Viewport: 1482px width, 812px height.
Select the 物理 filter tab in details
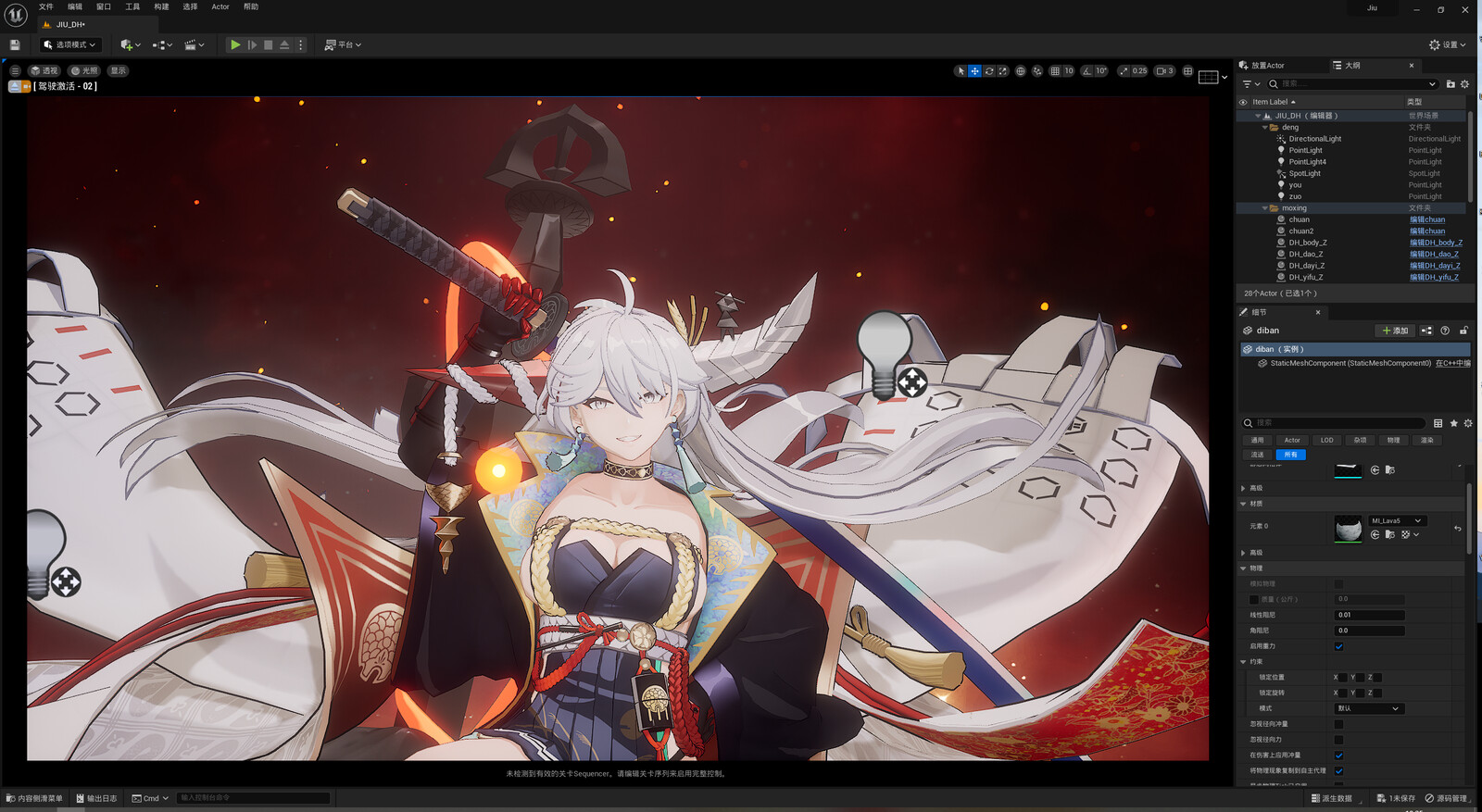point(1393,441)
